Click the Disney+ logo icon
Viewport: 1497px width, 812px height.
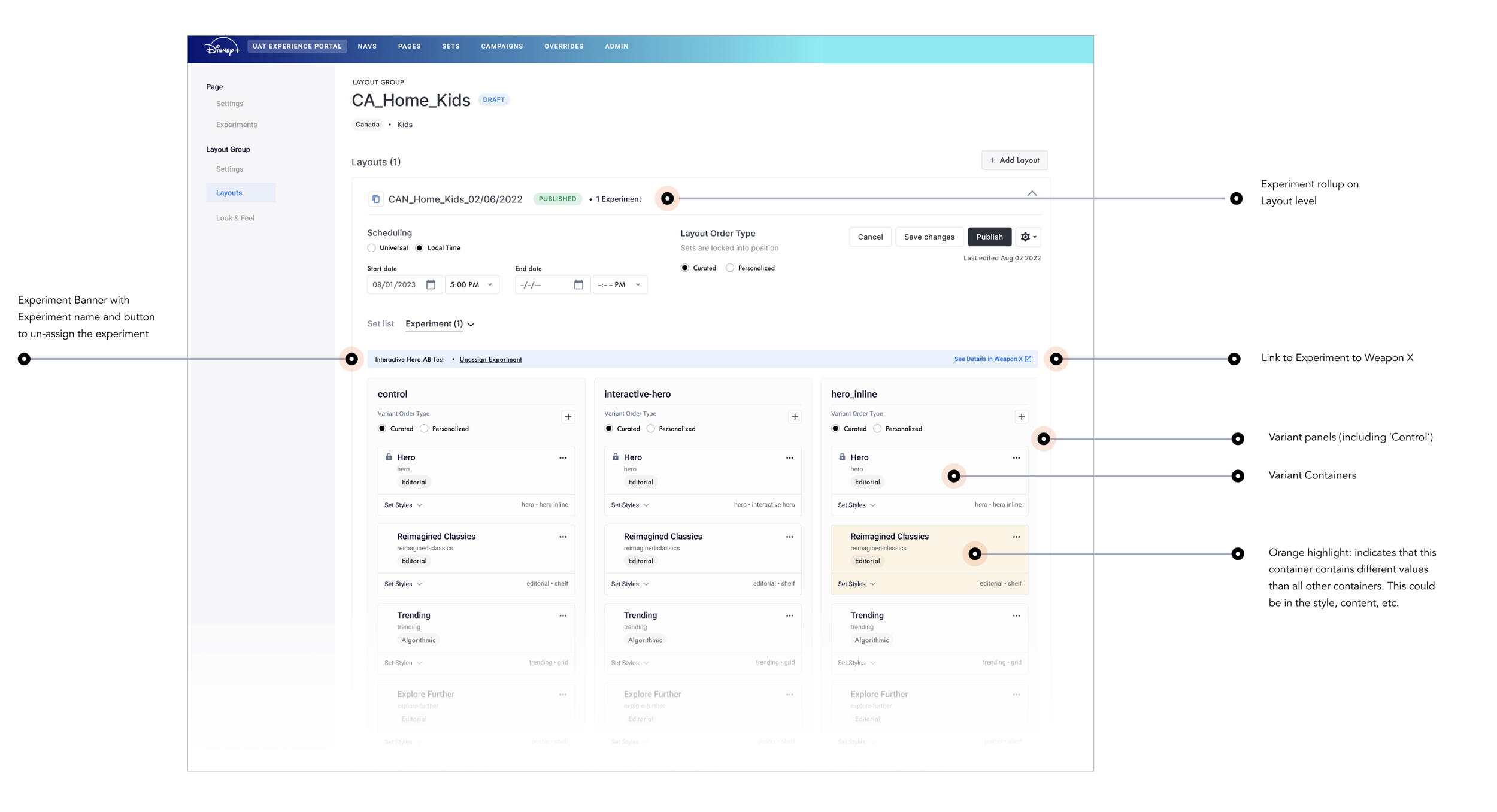point(222,47)
